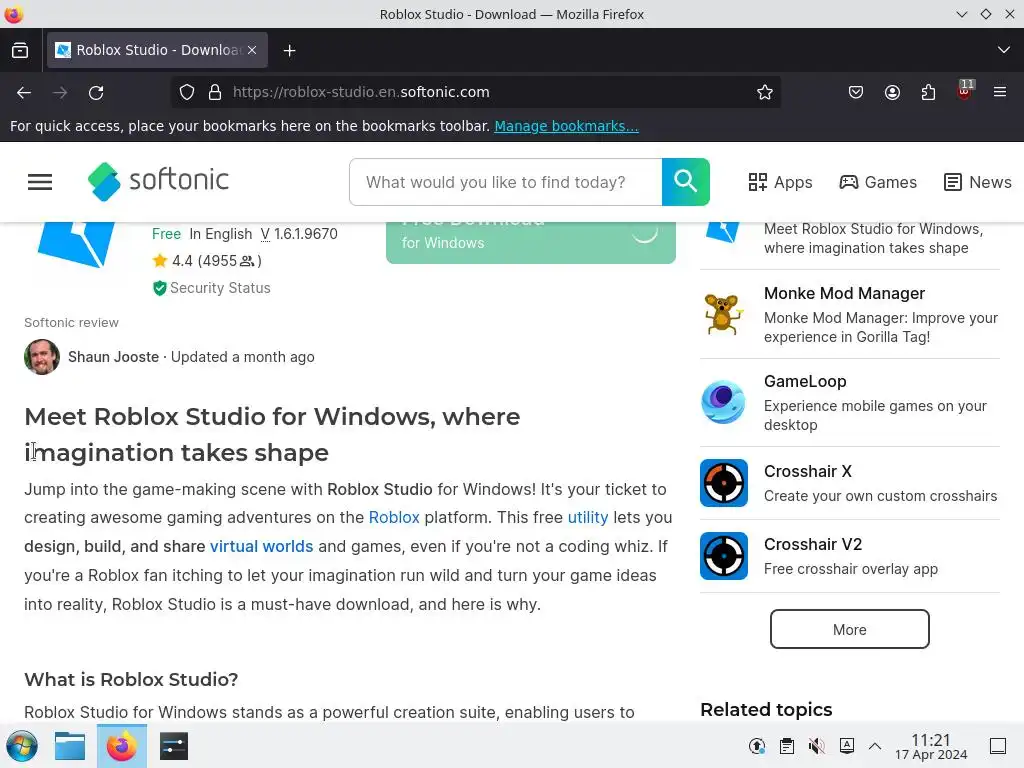Switch to Firefox in taskbar
This screenshot has height=768, width=1024.
click(121, 746)
